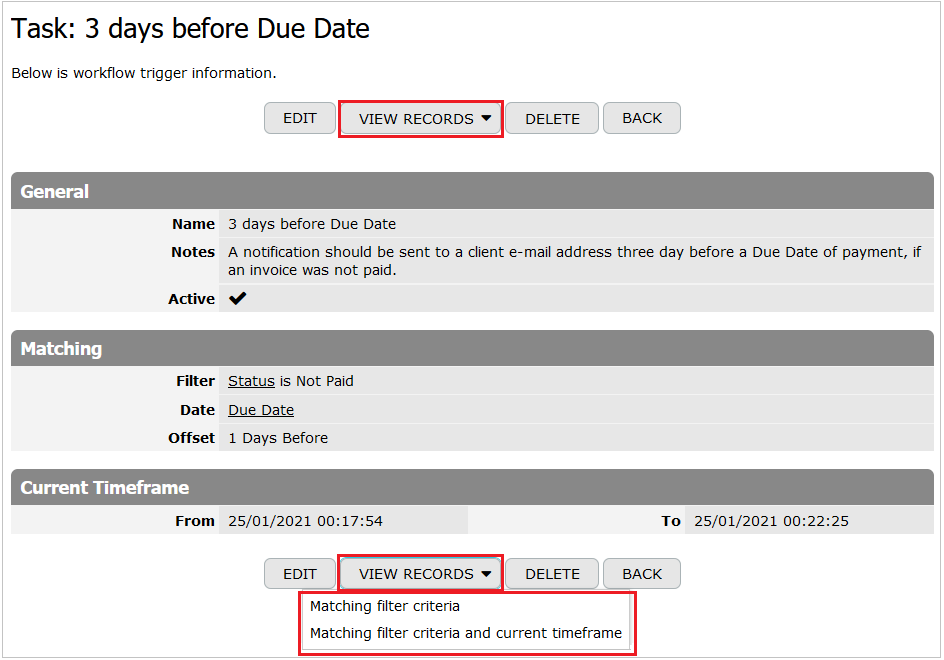The image size is (944, 660).
Task: Click the Active checkmark icon
Action: tap(237, 298)
